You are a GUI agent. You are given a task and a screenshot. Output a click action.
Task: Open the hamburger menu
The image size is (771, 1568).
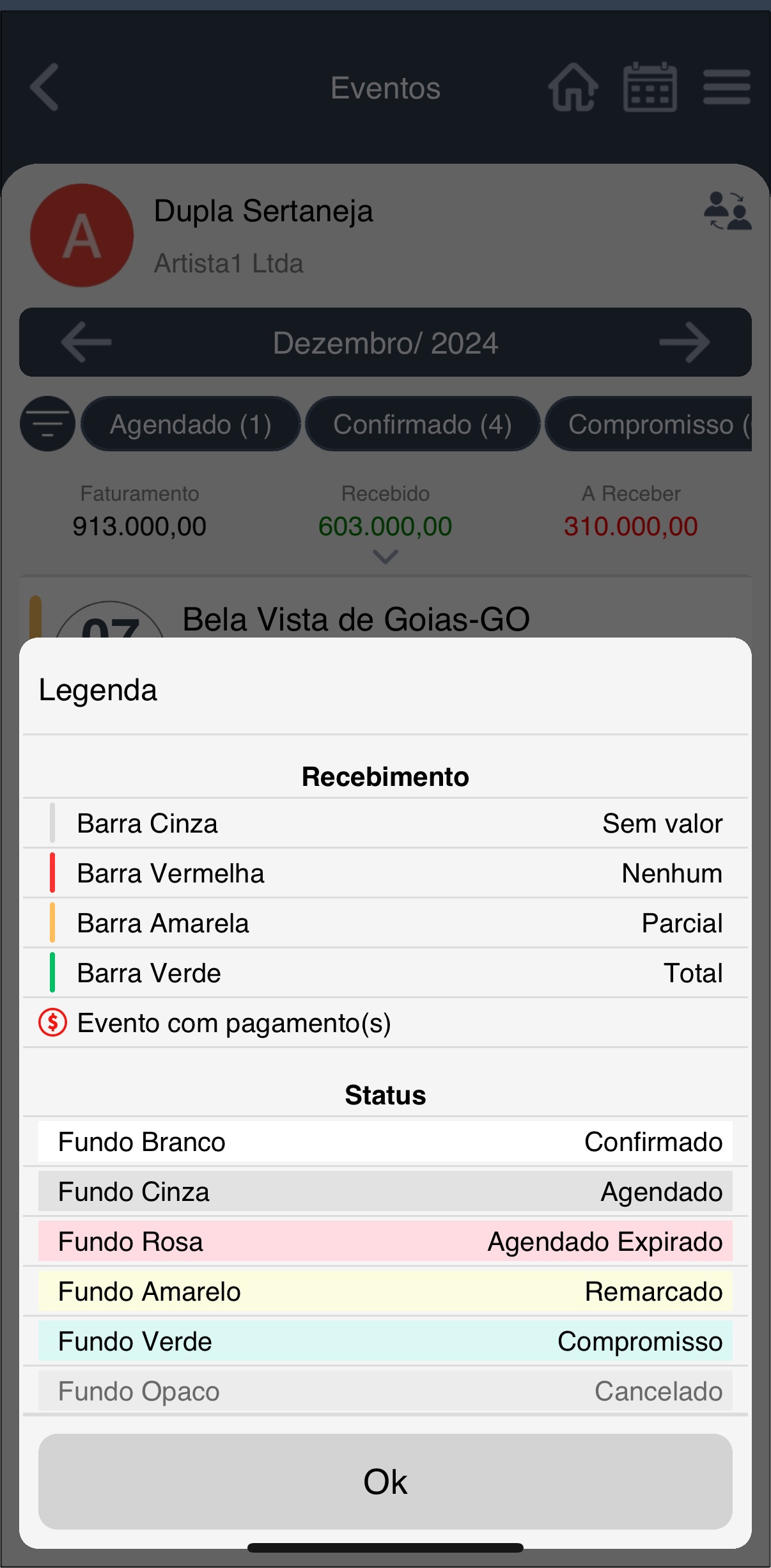point(726,87)
